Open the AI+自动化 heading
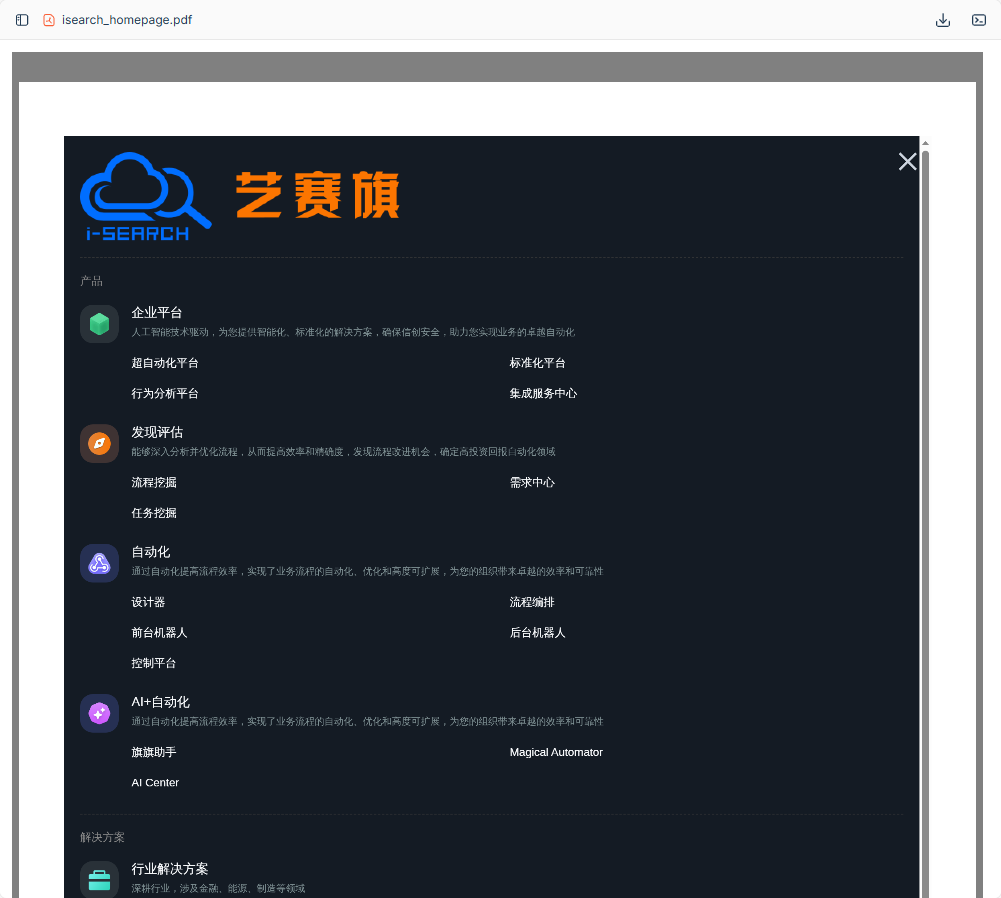Screen dimensions: 1001x898 click(160, 702)
